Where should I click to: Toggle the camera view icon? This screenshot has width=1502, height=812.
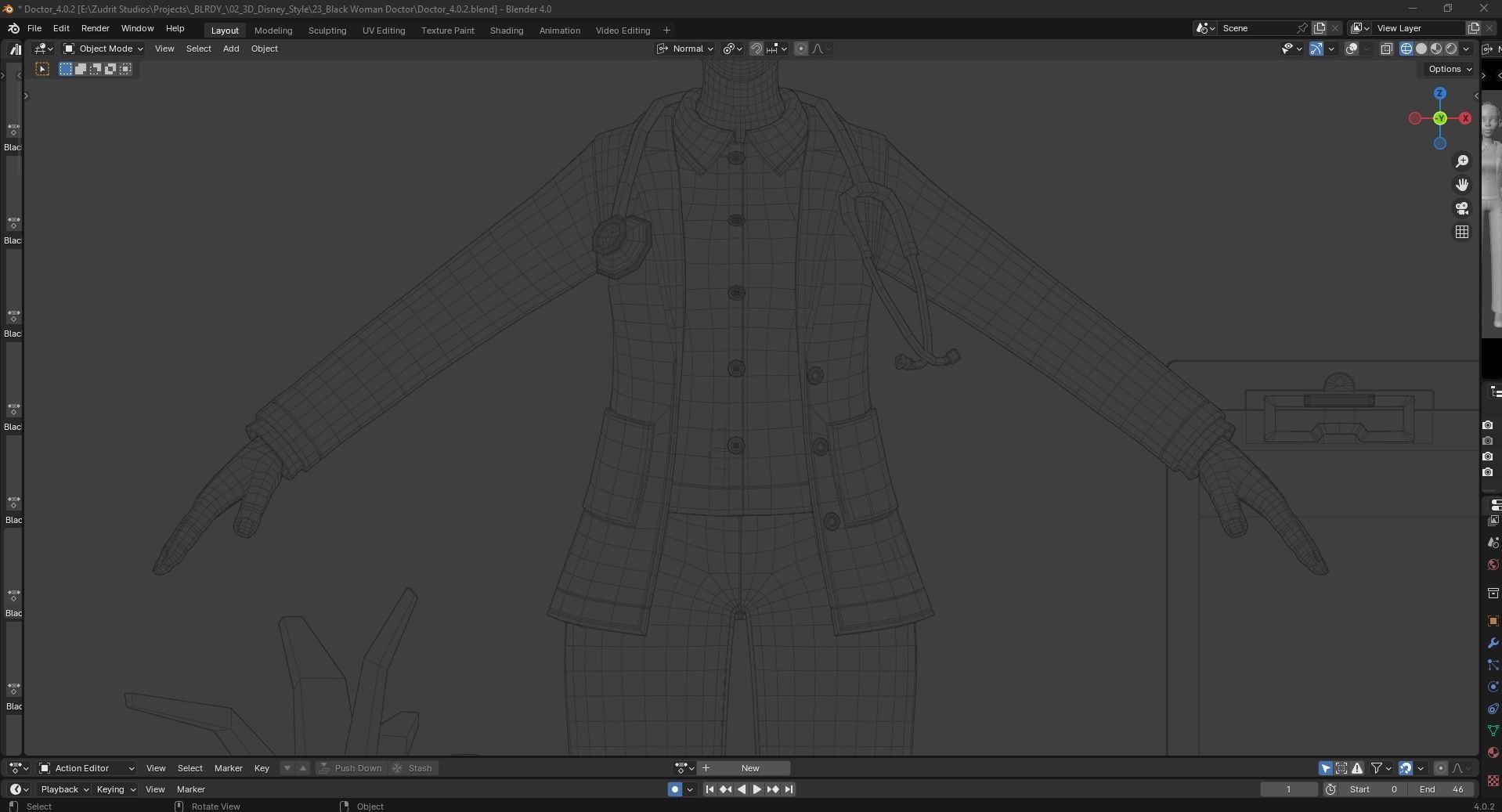click(x=1461, y=208)
